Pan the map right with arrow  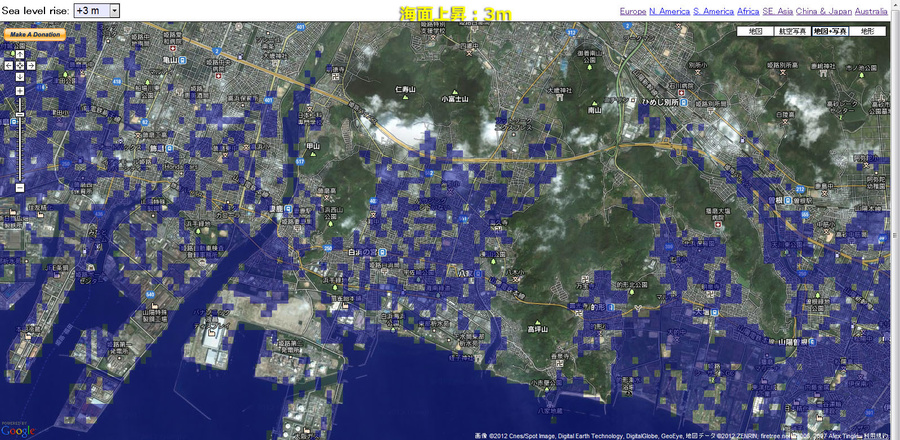[x=30, y=65]
